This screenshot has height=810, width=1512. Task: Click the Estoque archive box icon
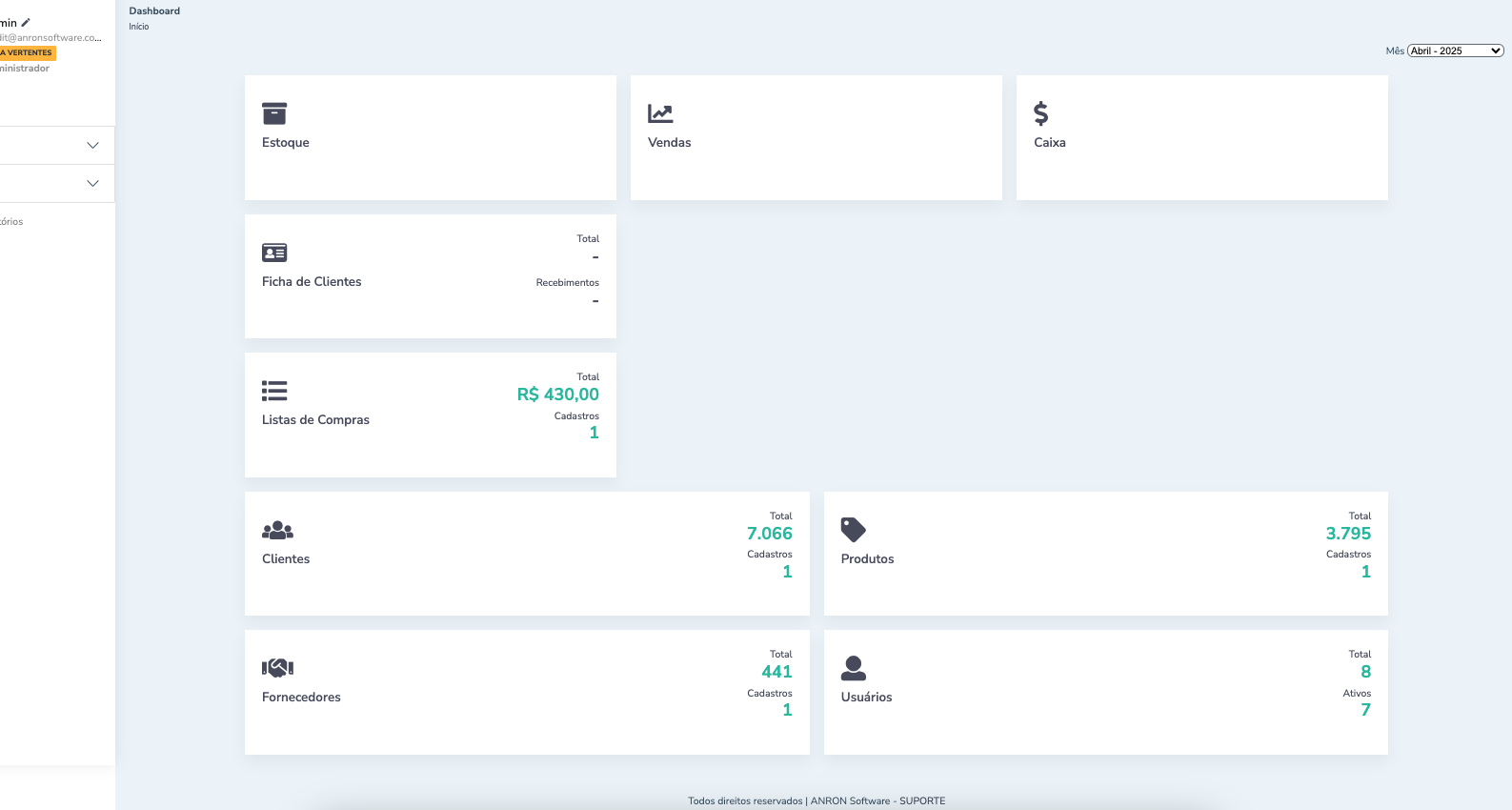[274, 113]
